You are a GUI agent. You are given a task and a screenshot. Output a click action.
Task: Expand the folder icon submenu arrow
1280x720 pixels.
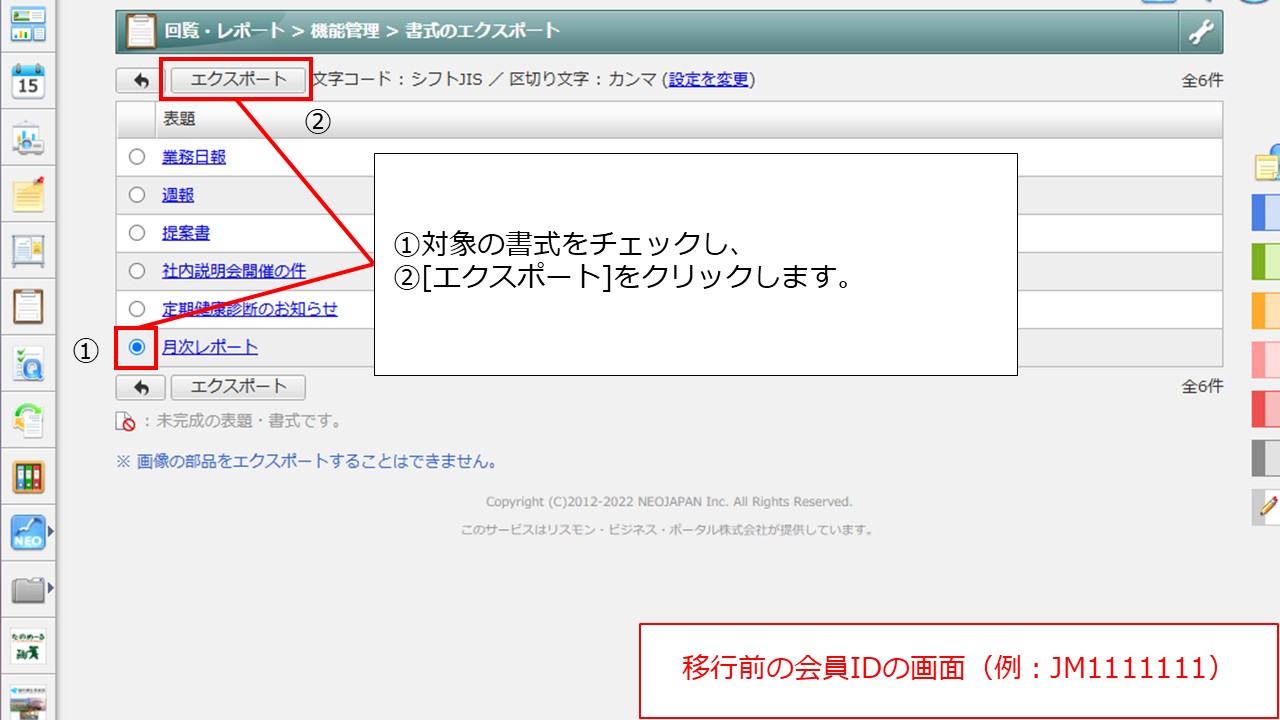[50, 590]
